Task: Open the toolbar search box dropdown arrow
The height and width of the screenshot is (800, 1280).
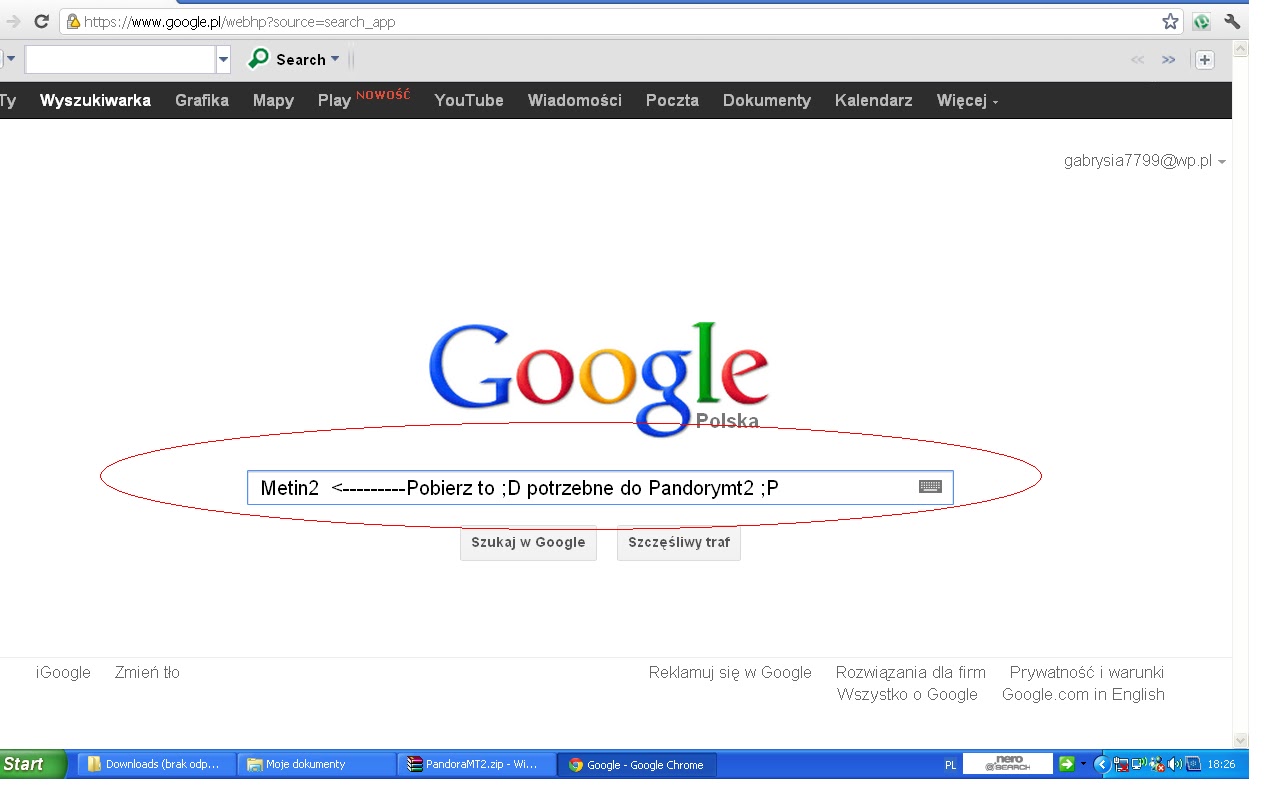Action: (x=223, y=60)
